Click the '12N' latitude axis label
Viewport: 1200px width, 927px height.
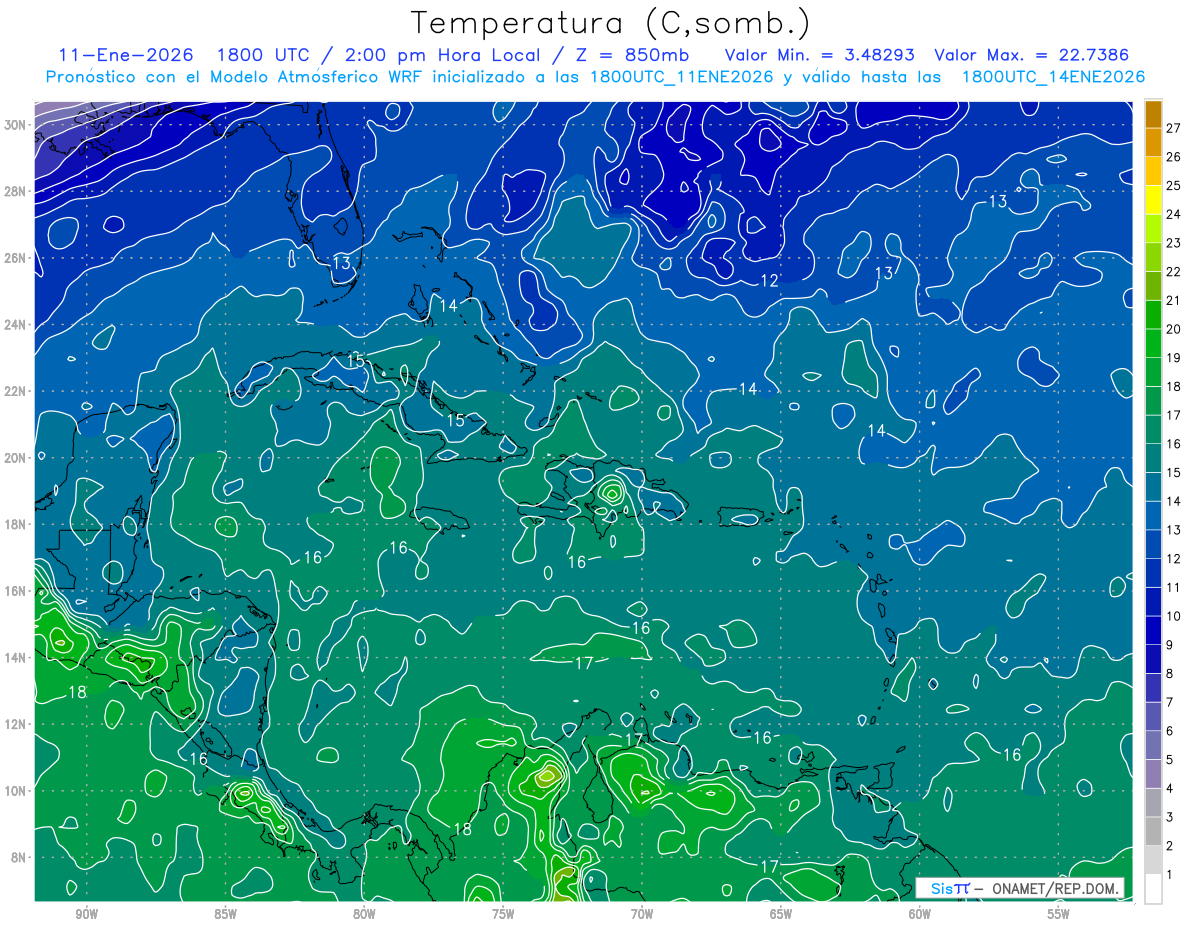pos(15,724)
